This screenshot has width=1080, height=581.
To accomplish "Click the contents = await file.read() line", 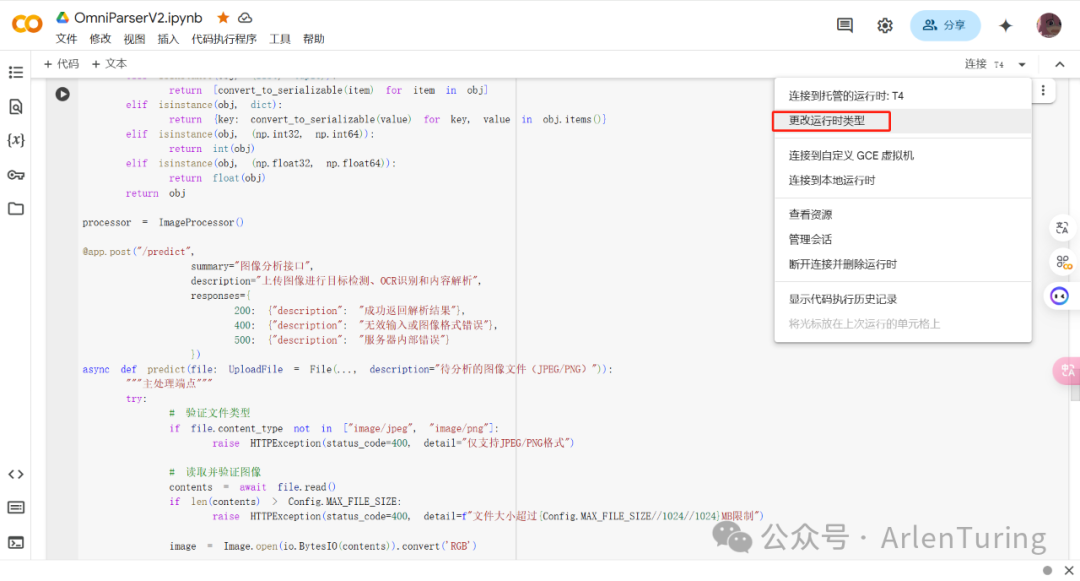I will tap(253, 487).
